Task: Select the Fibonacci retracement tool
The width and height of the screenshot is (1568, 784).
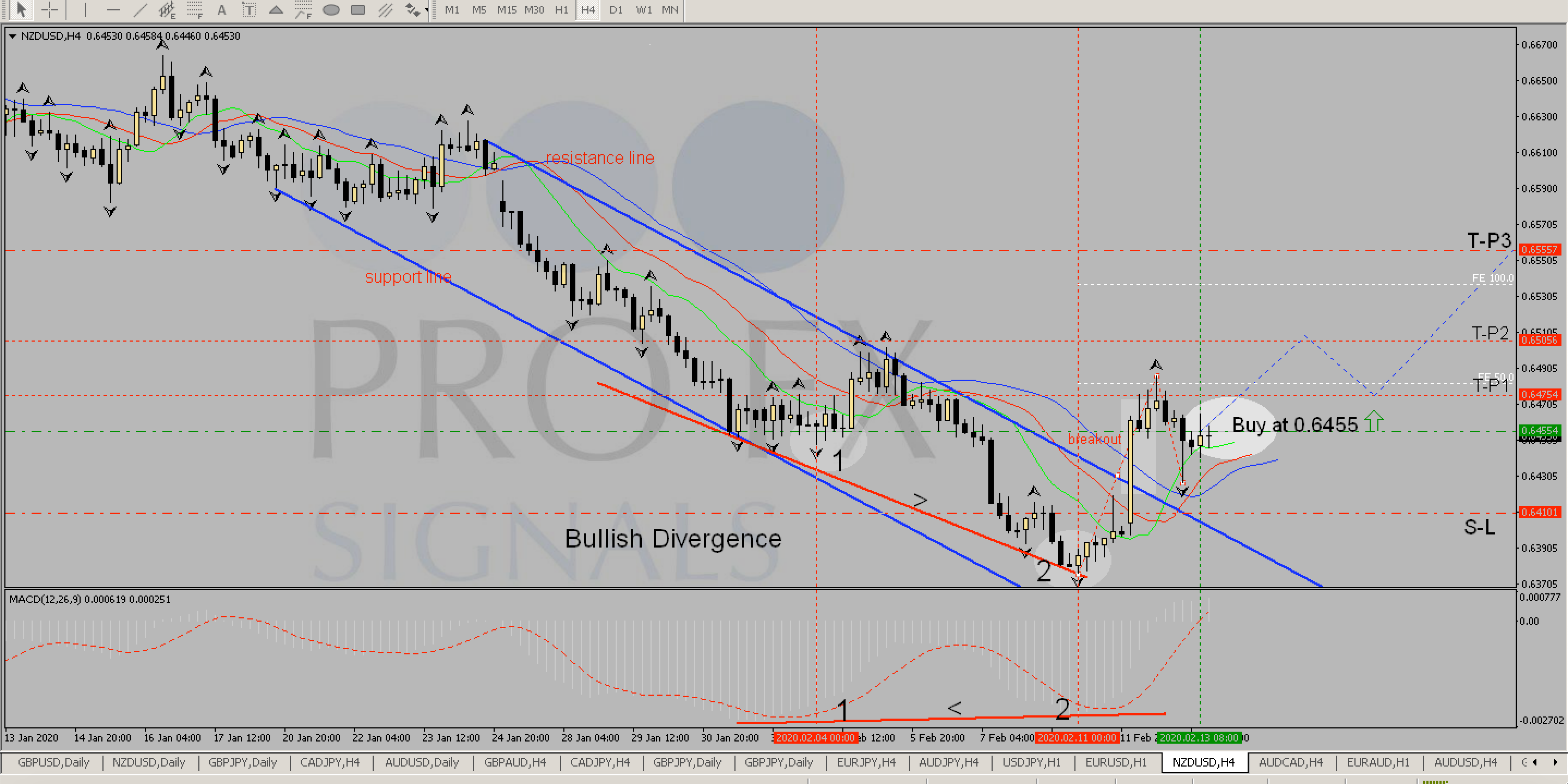Action: [195, 10]
